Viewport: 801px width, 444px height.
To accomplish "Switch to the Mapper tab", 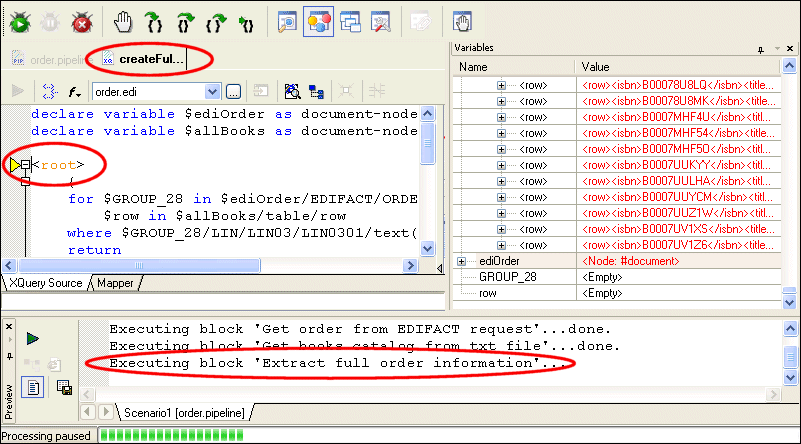I will [x=116, y=283].
